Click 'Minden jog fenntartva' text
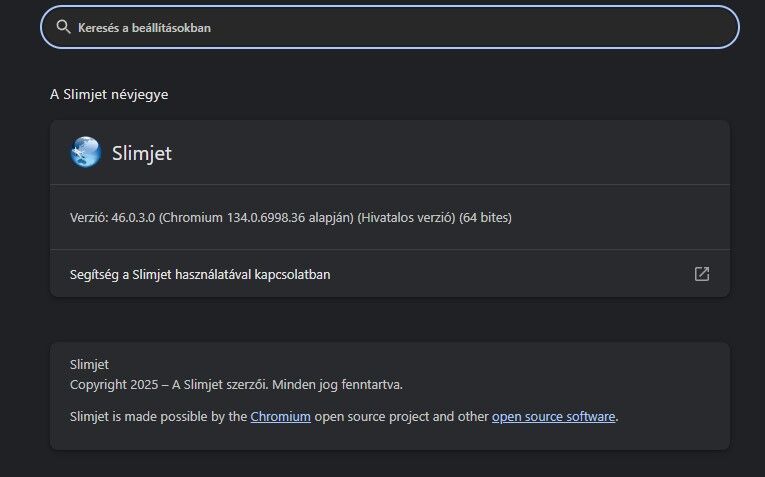This screenshot has height=477, width=765. coord(337,384)
